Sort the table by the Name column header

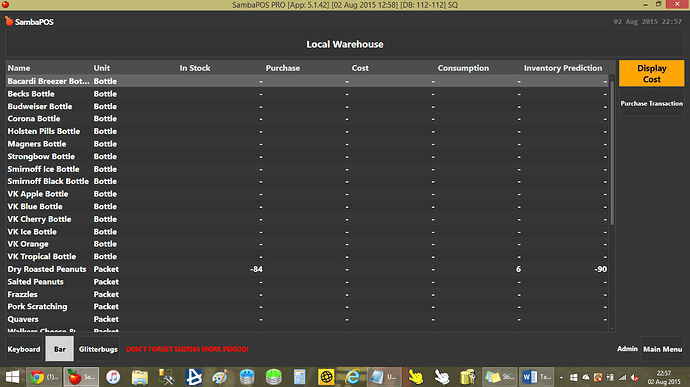pos(19,68)
